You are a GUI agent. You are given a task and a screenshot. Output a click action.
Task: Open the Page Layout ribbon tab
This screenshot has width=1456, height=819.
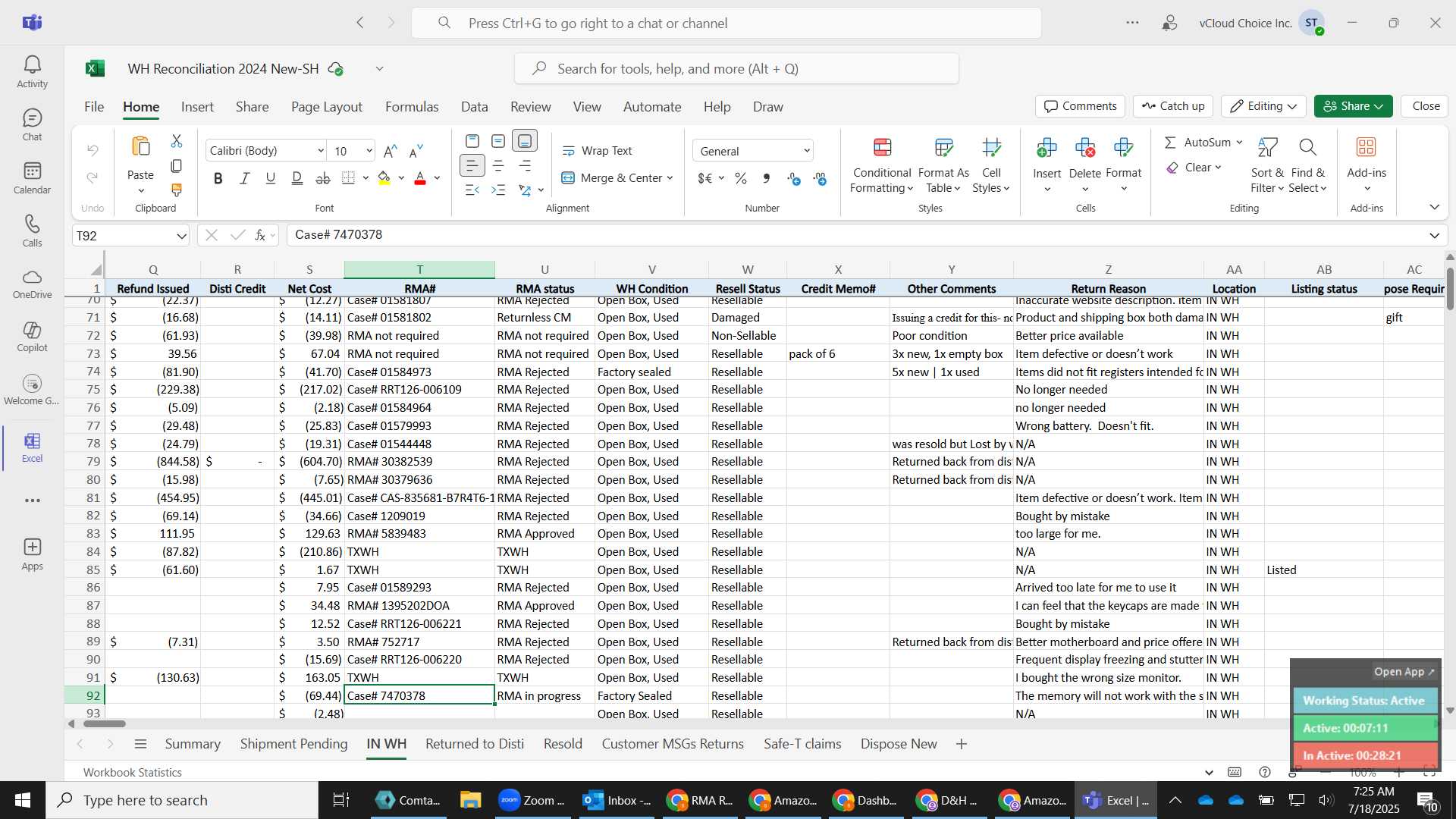[327, 107]
